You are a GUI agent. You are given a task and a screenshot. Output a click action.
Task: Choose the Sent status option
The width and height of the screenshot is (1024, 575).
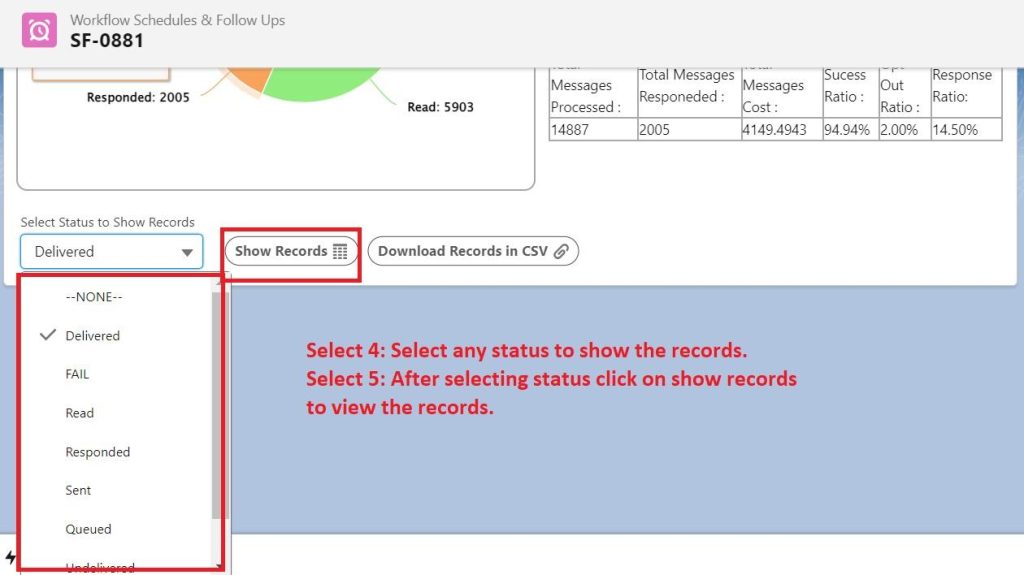pos(78,490)
